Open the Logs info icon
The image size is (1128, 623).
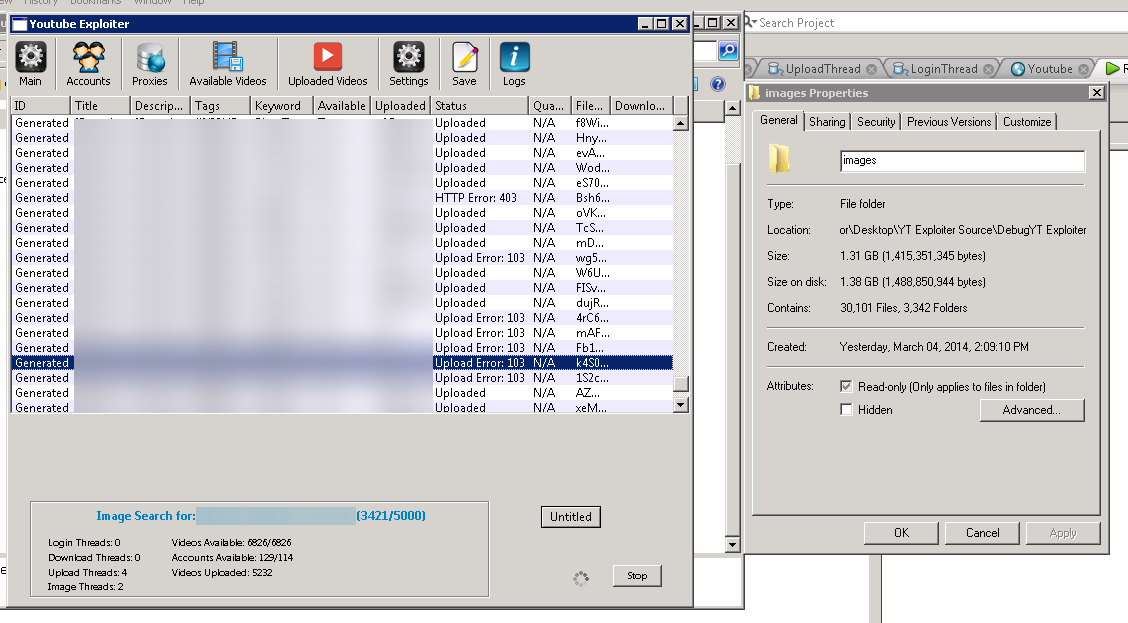(x=514, y=63)
